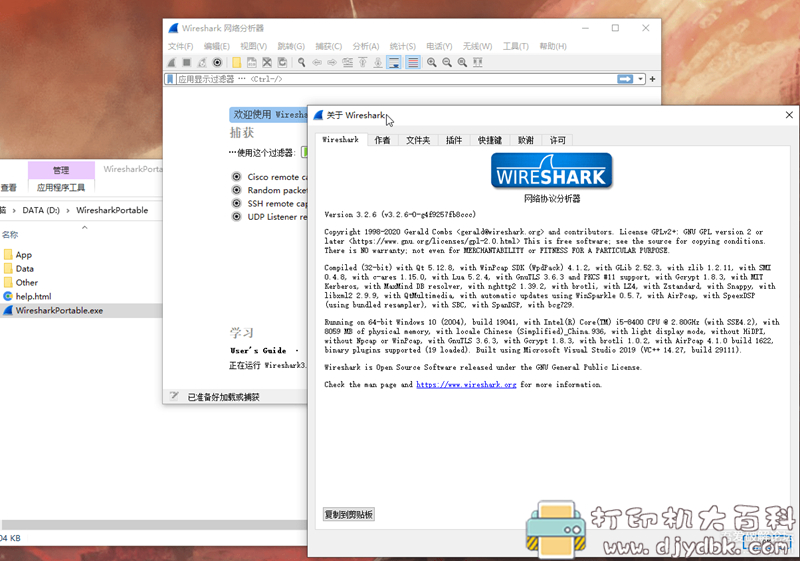Jump to the last packet
Viewport: 800px width, 561px height.
(378, 62)
